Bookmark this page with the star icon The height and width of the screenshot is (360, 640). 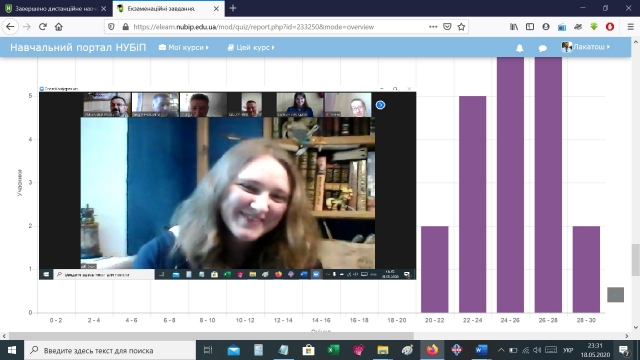[x=461, y=27]
